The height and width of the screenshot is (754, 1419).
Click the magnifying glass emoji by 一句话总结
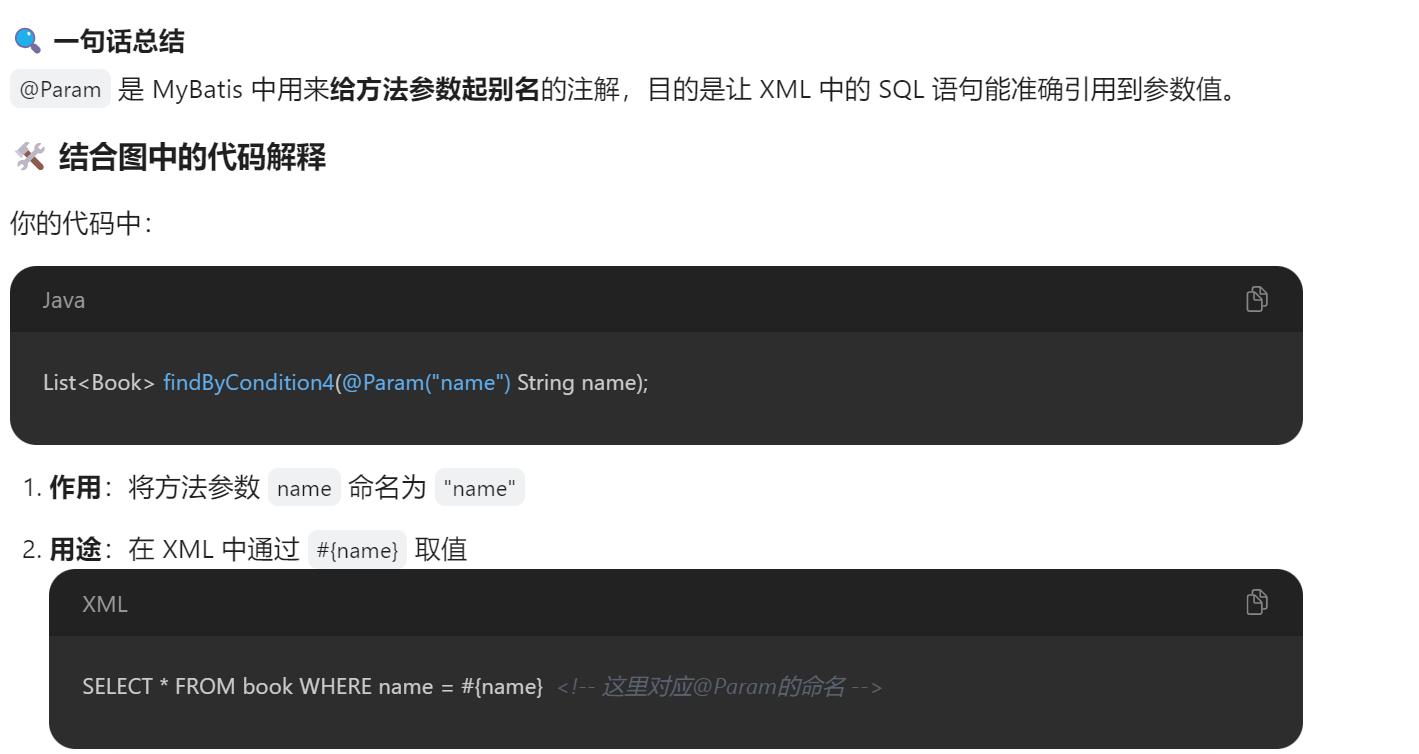(27, 41)
